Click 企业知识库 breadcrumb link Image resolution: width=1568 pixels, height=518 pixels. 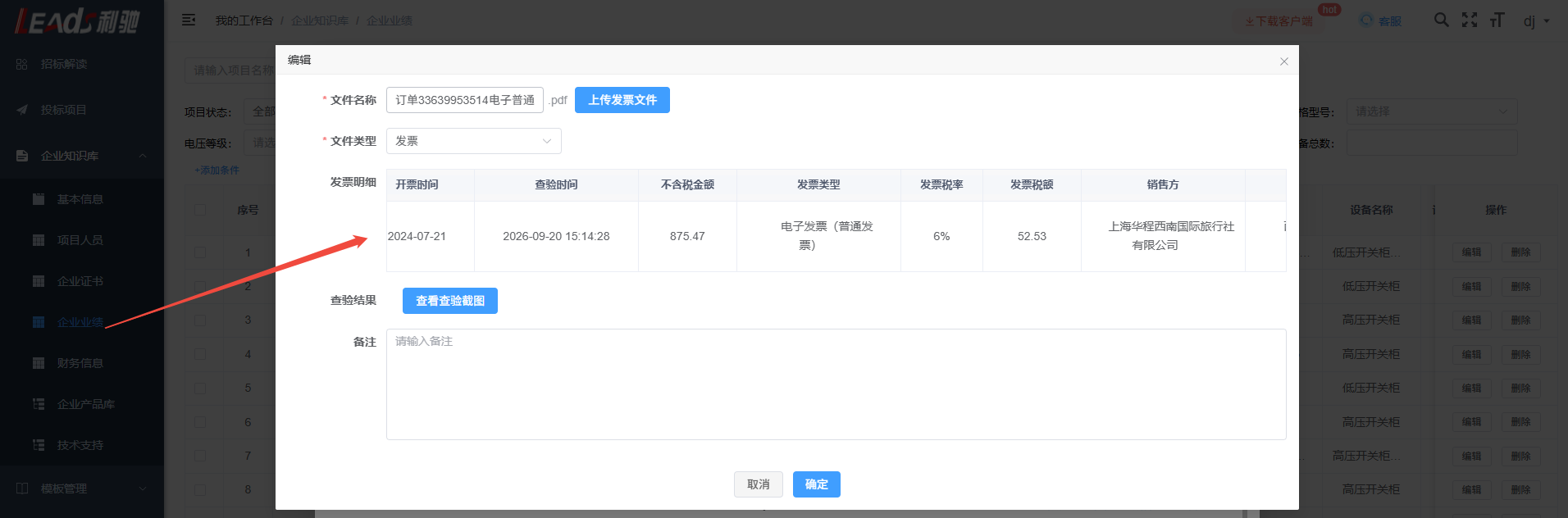320,20
